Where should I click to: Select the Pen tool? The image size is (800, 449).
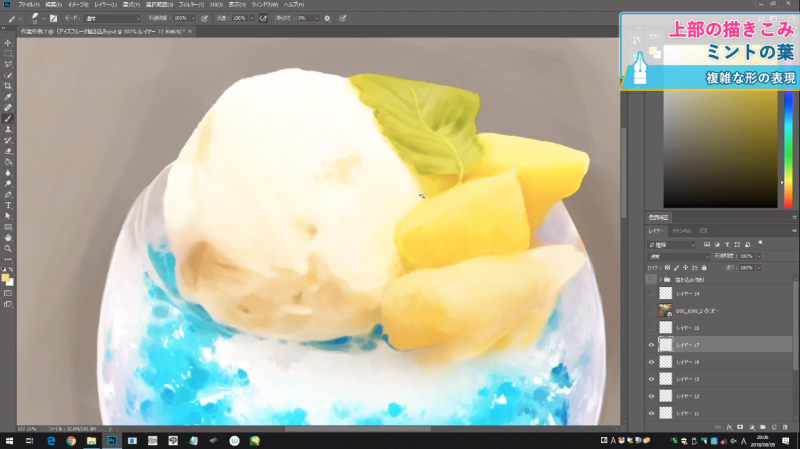coord(8,194)
